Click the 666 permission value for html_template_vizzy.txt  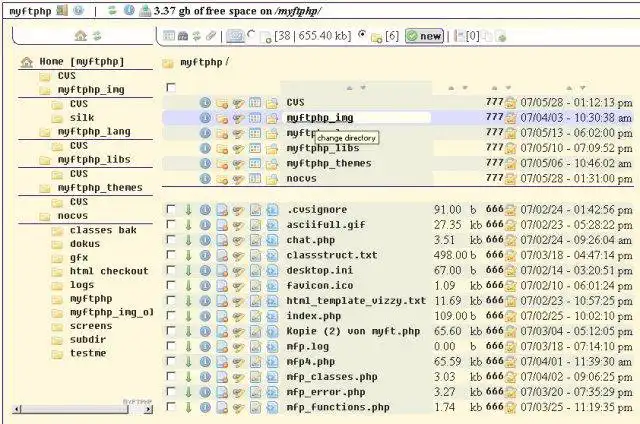[494, 301]
